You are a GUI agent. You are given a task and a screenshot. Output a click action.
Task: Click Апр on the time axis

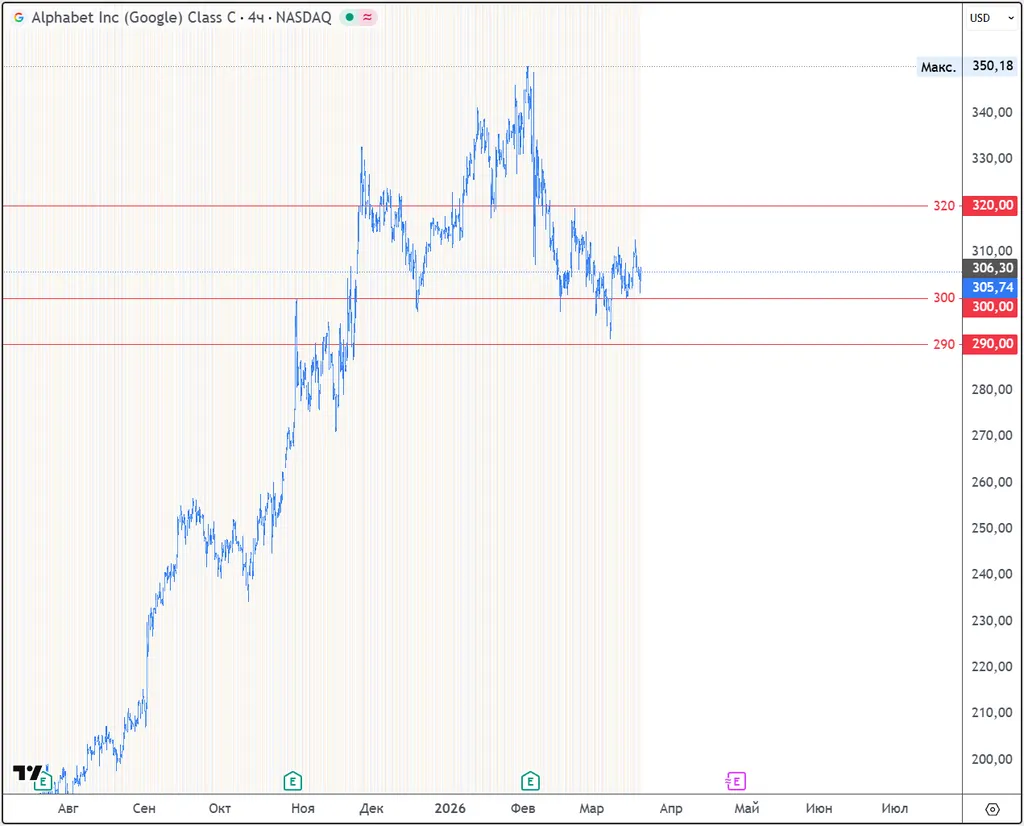(671, 808)
